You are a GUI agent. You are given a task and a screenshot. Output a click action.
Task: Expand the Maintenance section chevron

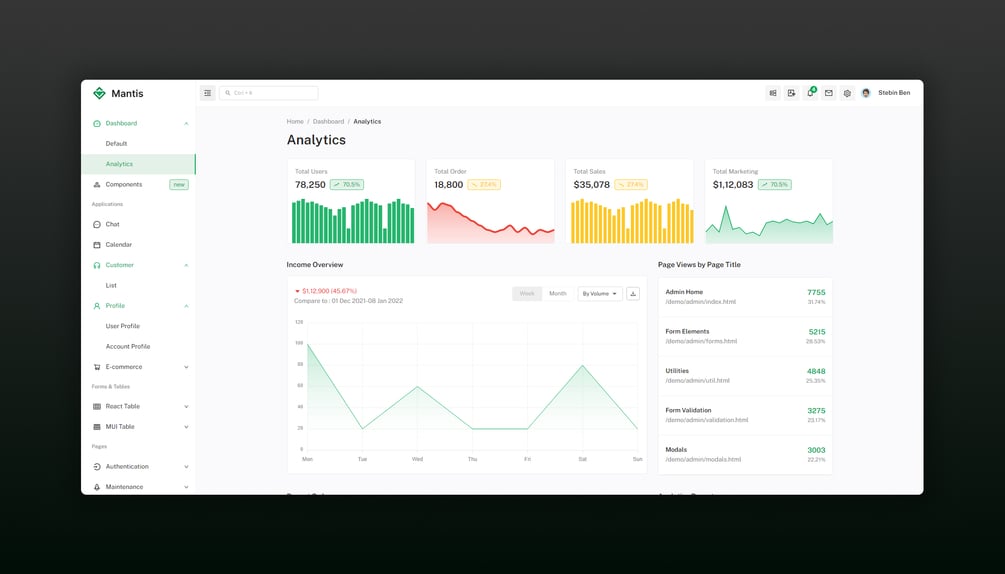[187, 487]
